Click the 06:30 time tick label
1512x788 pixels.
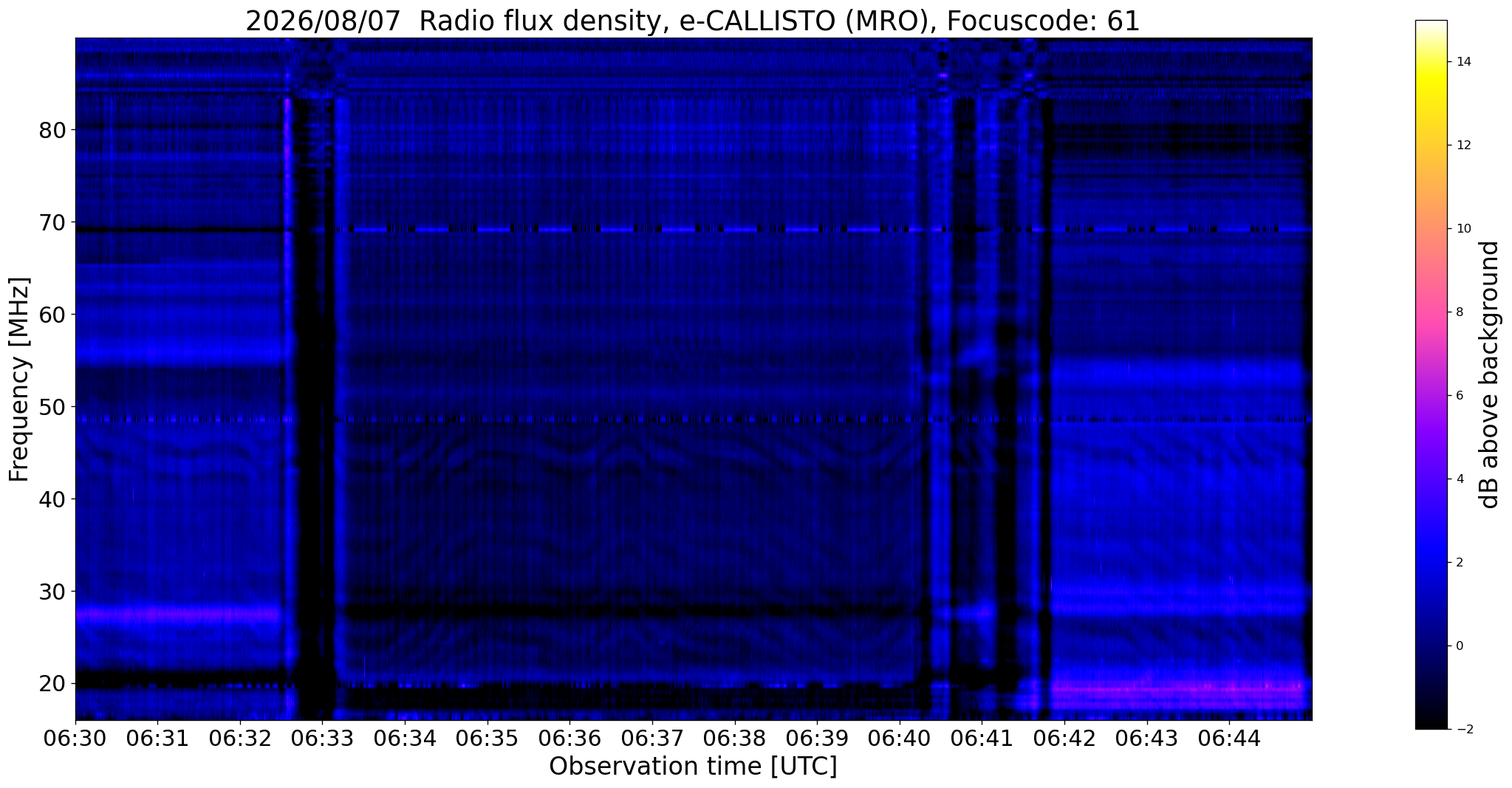[x=75, y=737]
